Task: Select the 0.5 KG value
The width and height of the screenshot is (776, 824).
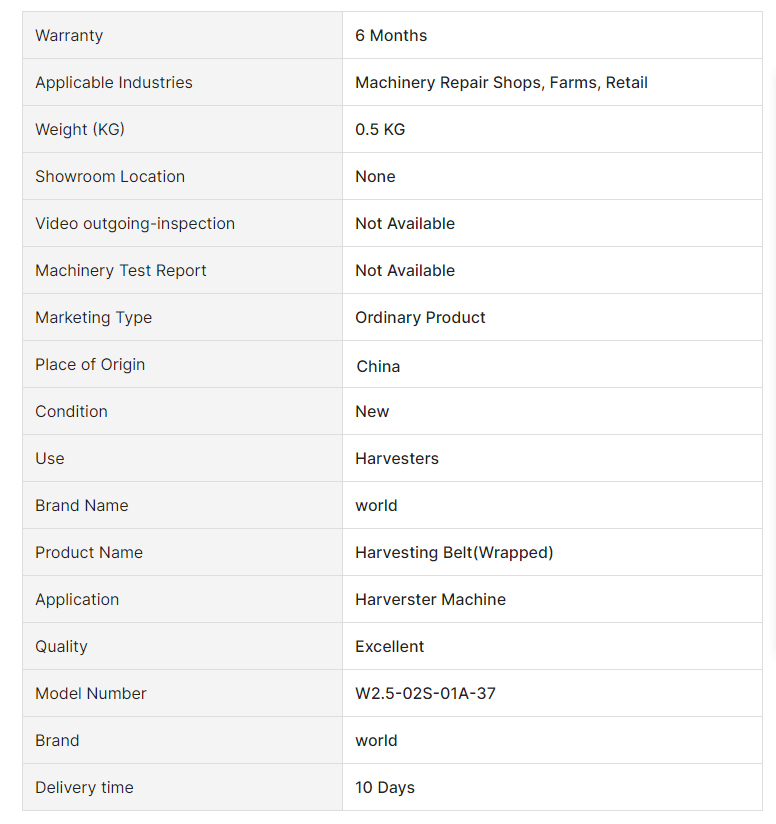Action: (380, 129)
